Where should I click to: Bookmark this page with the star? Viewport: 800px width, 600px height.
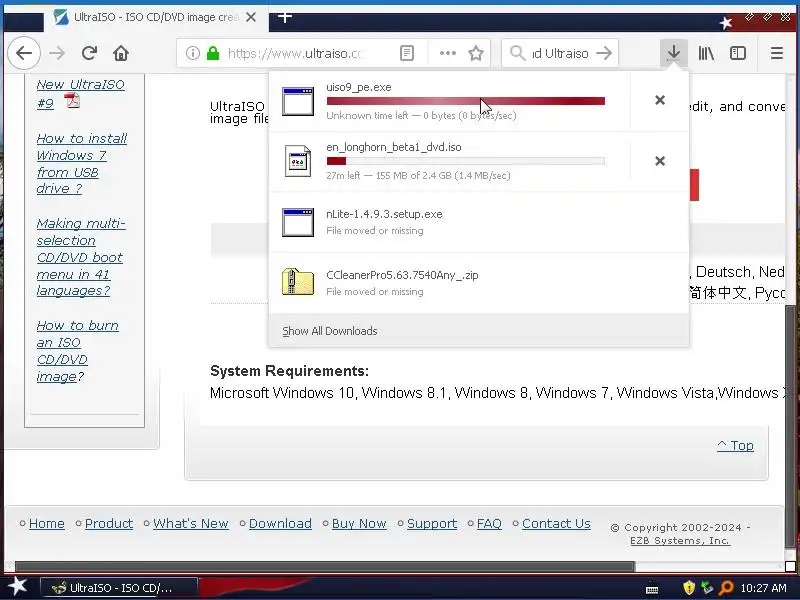[x=476, y=53]
